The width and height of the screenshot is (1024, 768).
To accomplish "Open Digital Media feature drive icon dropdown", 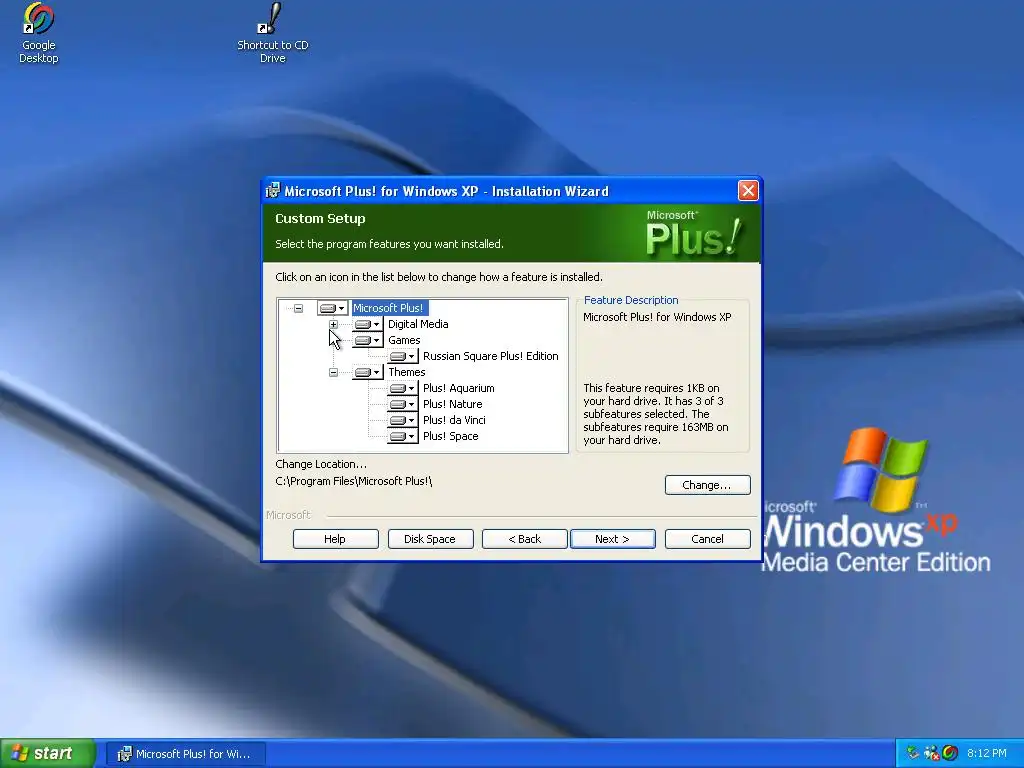I will (x=368, y=324).
